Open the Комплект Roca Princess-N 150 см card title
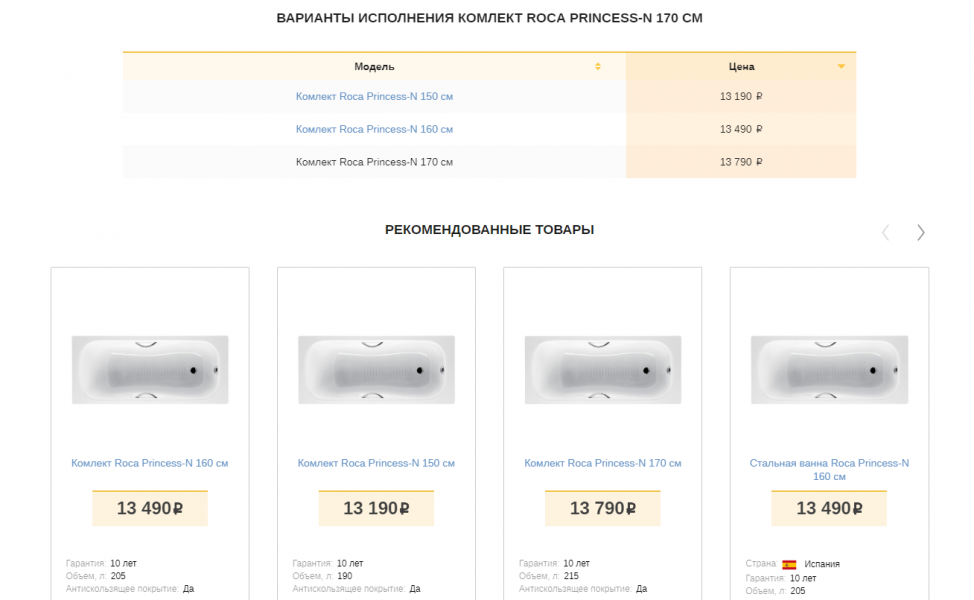 point(376,464)
